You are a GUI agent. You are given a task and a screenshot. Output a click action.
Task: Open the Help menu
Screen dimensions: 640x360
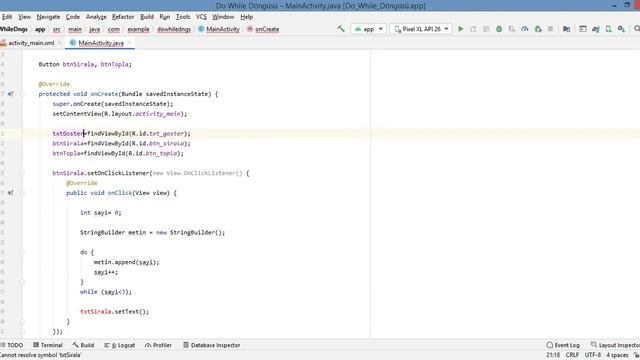(x=247, y=17)
